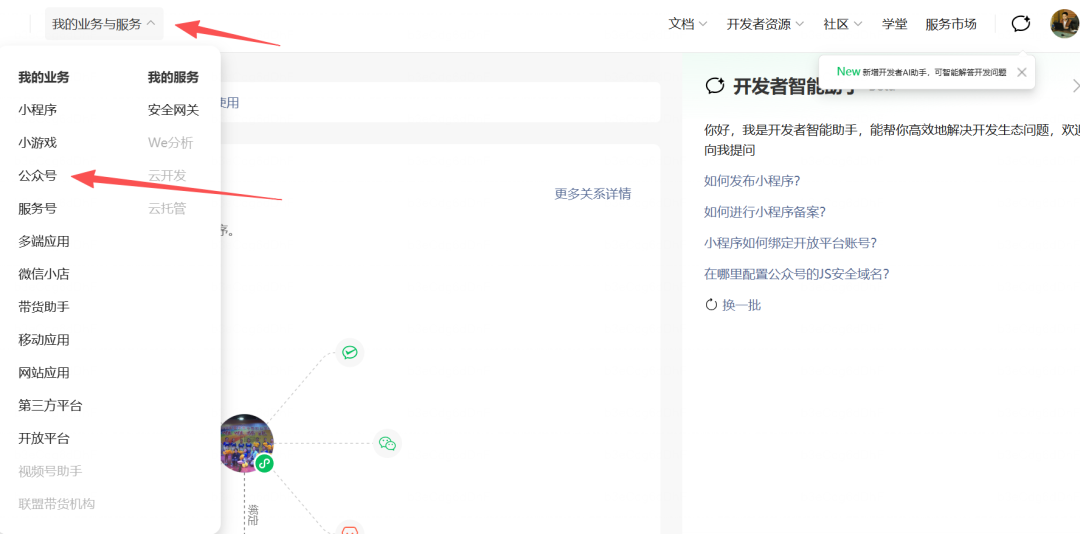Open 安全网关 under 我的服务
The height and width of the screenshot is (534, 1080).
click(x=174, y=110)
